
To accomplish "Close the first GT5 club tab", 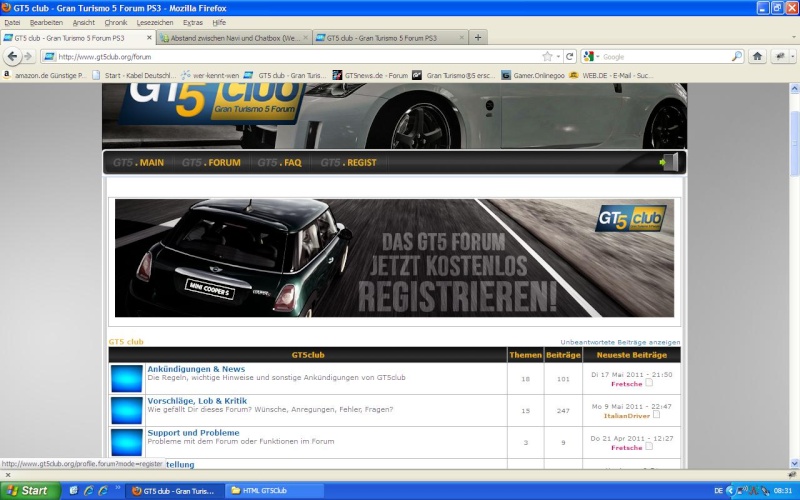I will coord(149,38).
